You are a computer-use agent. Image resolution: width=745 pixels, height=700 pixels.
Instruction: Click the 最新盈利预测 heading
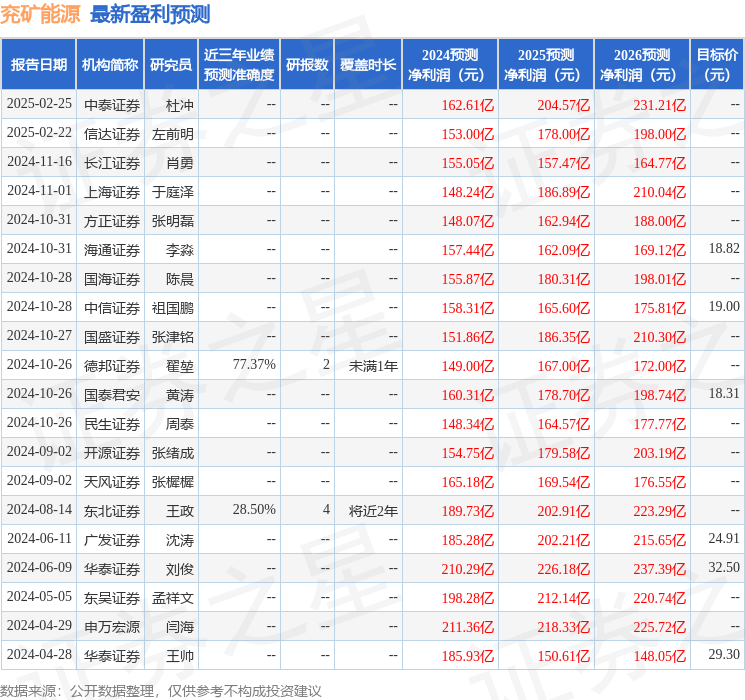click(x=150, y=14)
